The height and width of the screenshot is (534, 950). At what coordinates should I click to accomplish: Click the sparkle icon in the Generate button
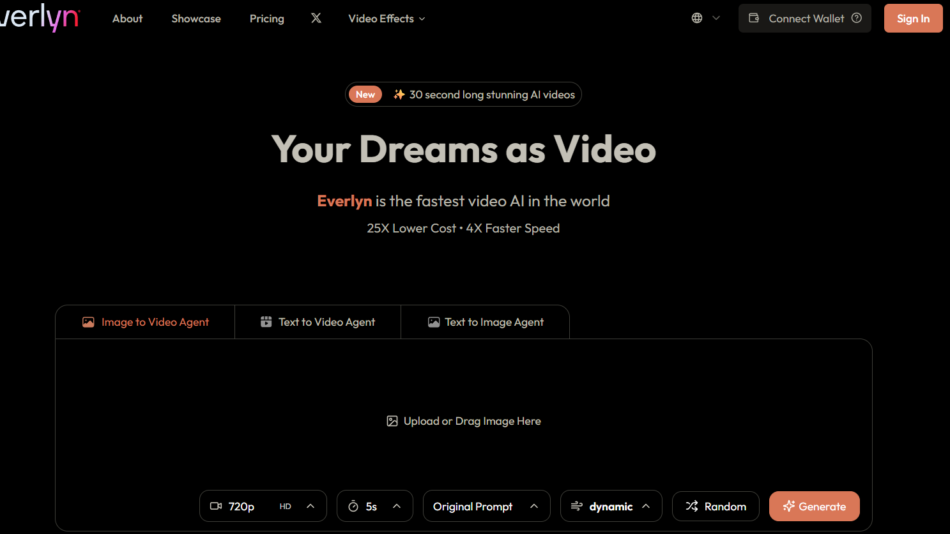click(x=788, y=506)
